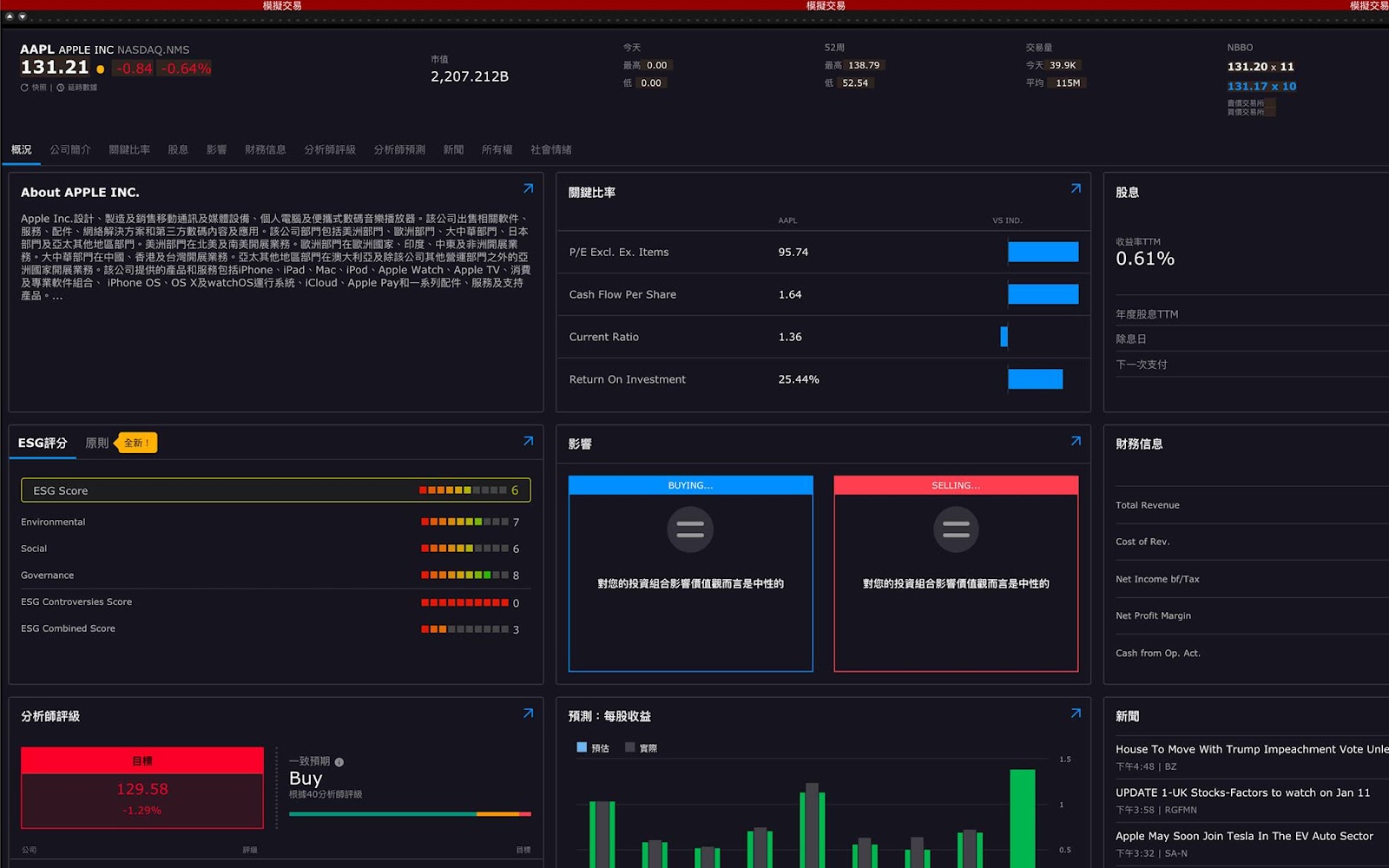Viewport: 1389px width, 868px height.
Task: Open news House To Move With Trump Impeachment
Action: (1252, 749)
